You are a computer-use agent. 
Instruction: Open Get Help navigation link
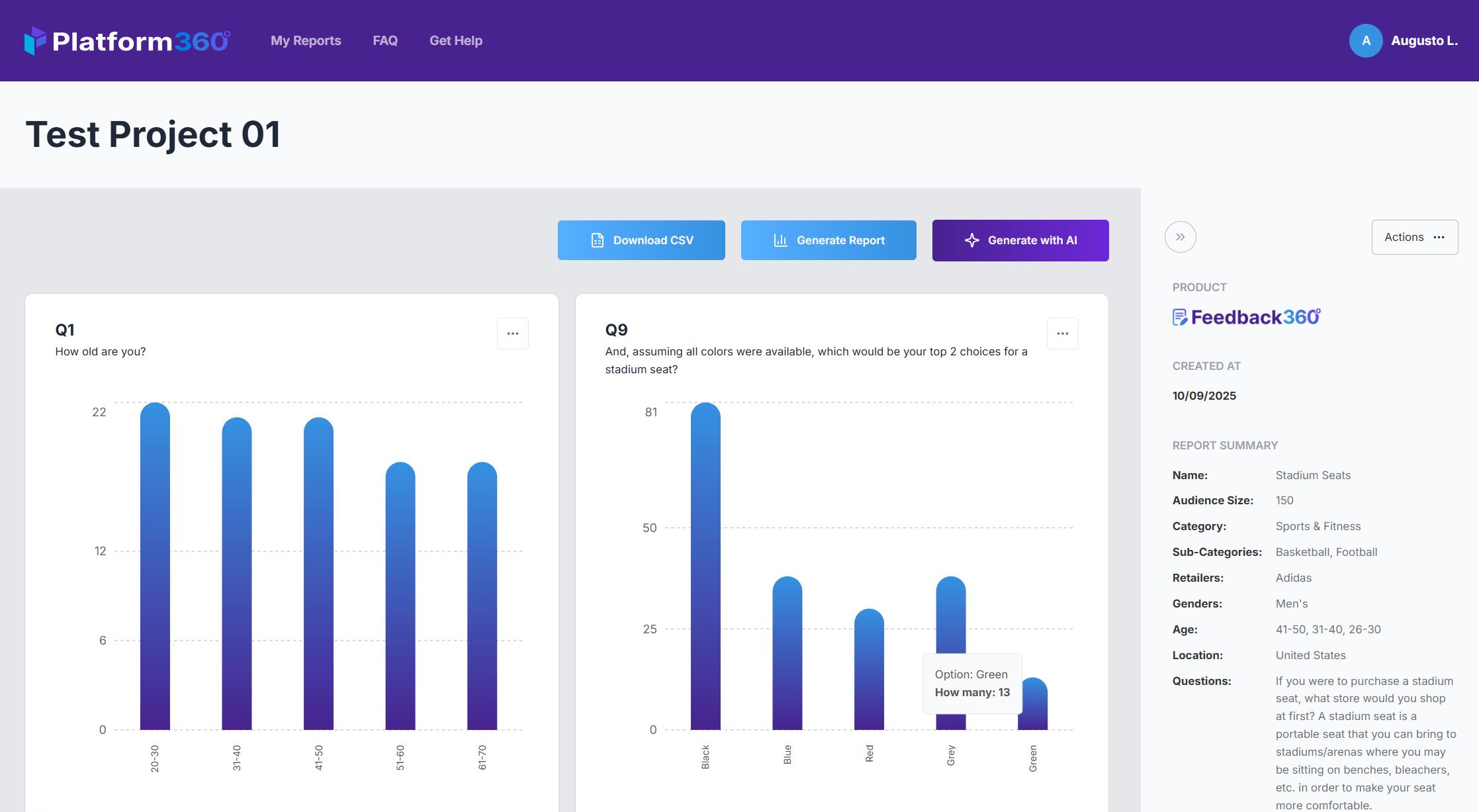pyautogui.click(x=455, y=40)
